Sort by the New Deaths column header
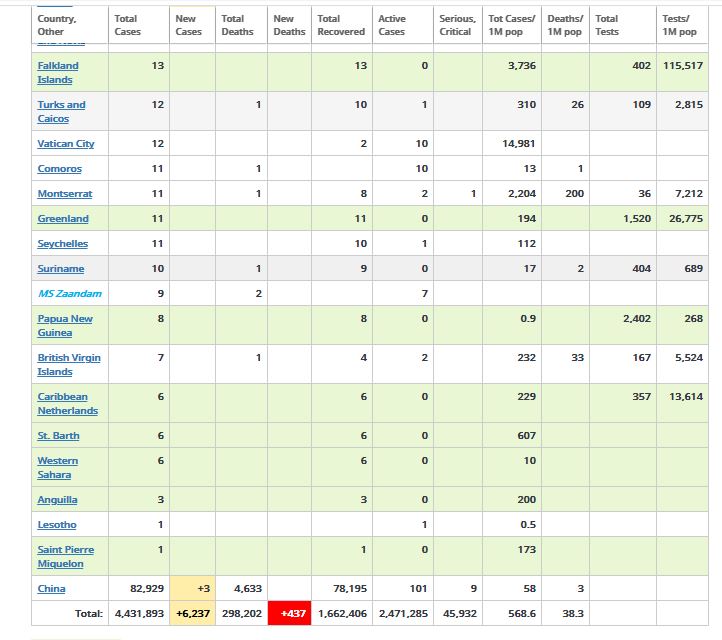Screen dimensions: 722x640 click(289, 25)
